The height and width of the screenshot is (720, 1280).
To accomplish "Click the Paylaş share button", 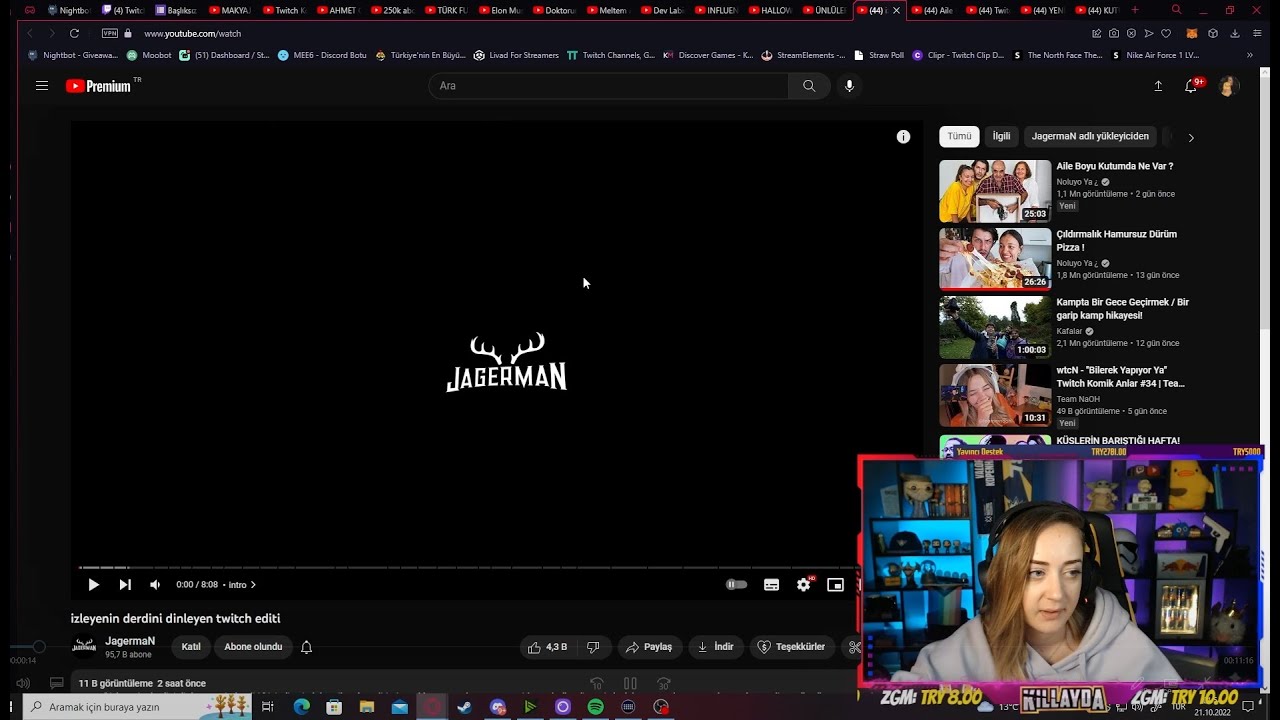I will tap(648, 647).
